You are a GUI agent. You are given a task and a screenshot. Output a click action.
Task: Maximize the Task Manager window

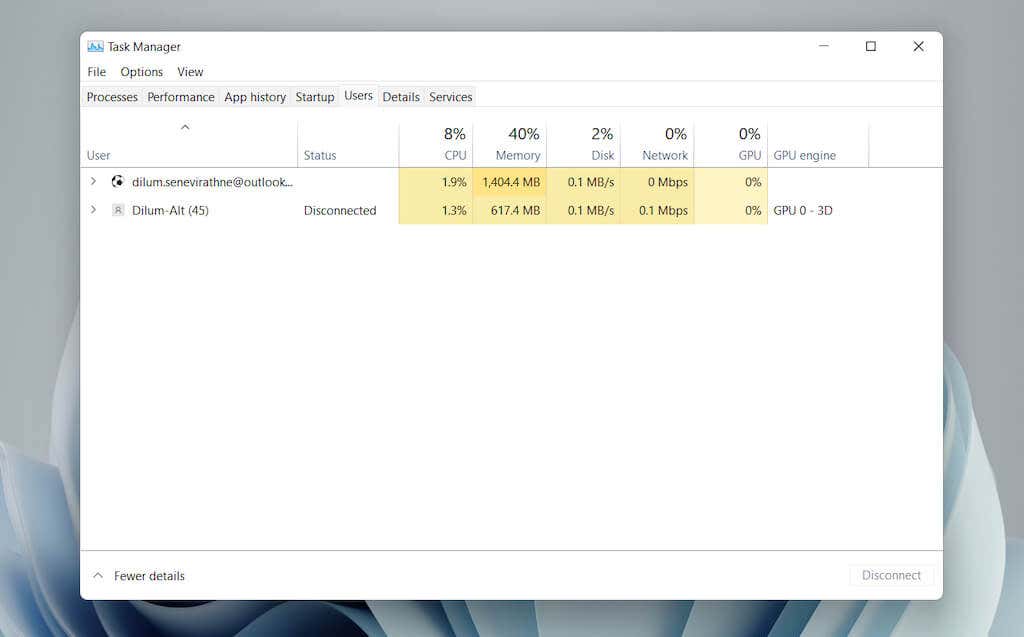point(871,47)
